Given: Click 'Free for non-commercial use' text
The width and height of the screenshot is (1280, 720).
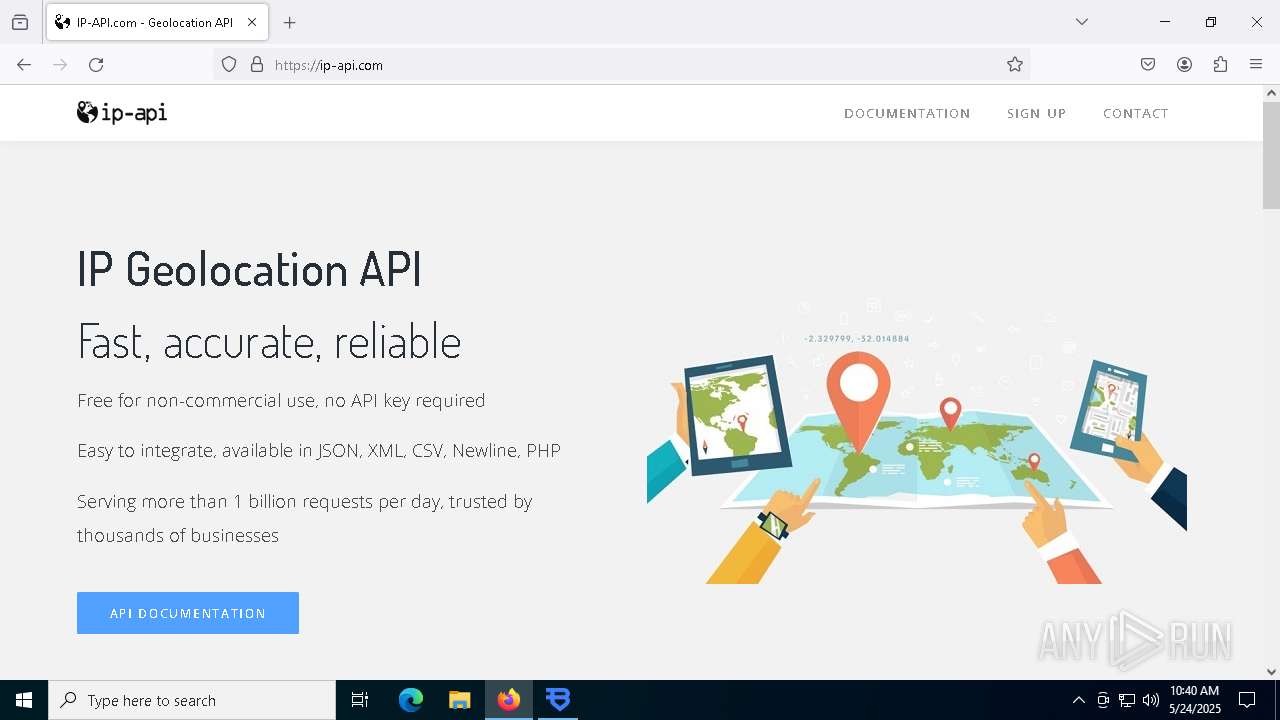Looking at the screenshot, I should (x=281, y=400).
